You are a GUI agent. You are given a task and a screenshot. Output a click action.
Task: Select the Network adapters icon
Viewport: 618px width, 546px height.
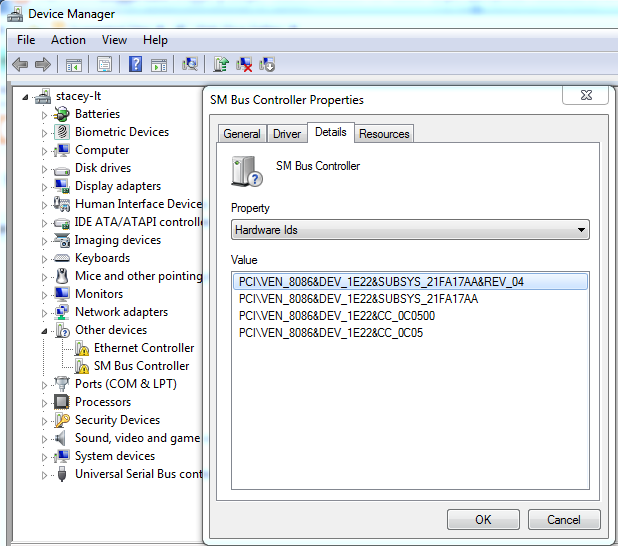[x=61, y=312]
